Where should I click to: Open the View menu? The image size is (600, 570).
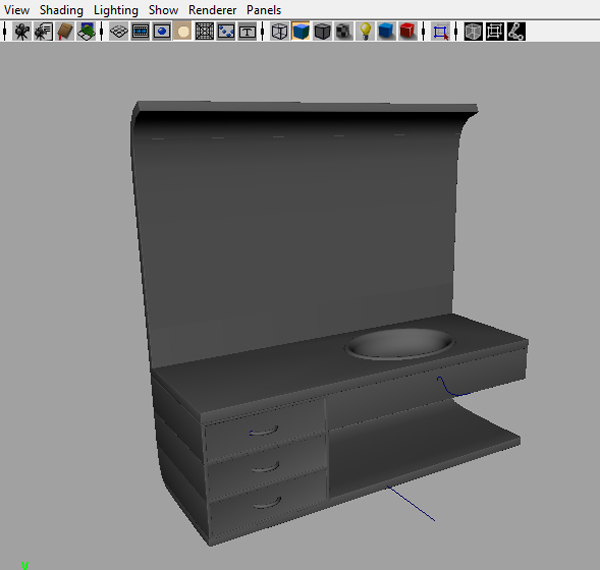[x=16, y=10]
